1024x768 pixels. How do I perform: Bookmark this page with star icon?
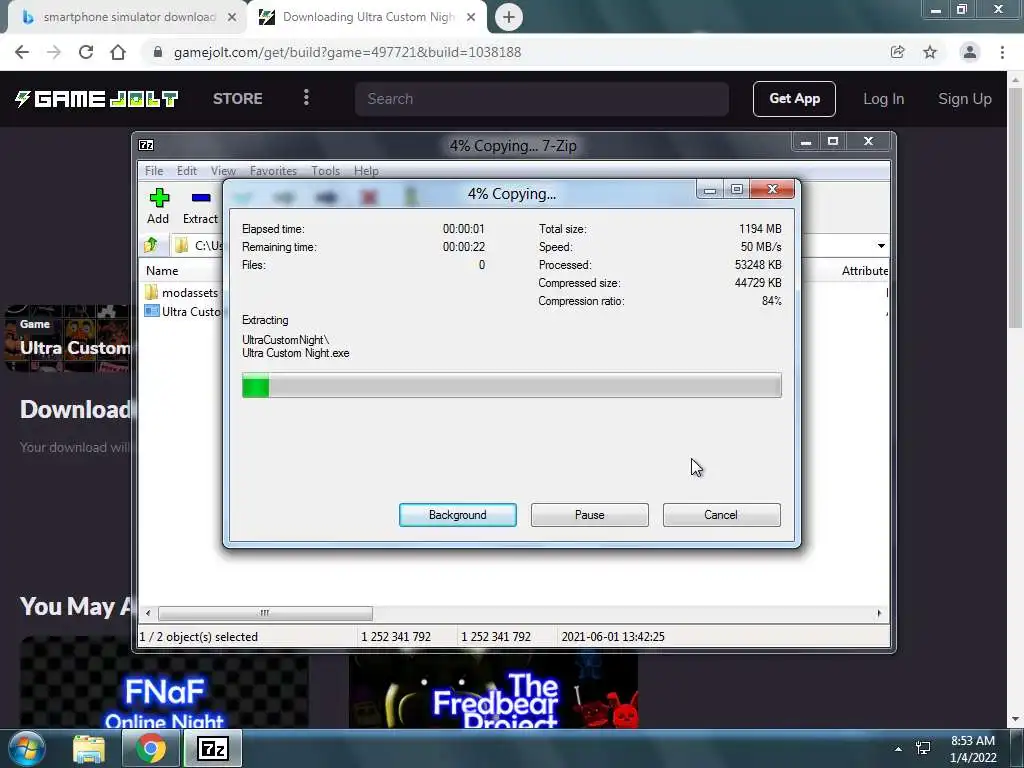tap(930, 52)
